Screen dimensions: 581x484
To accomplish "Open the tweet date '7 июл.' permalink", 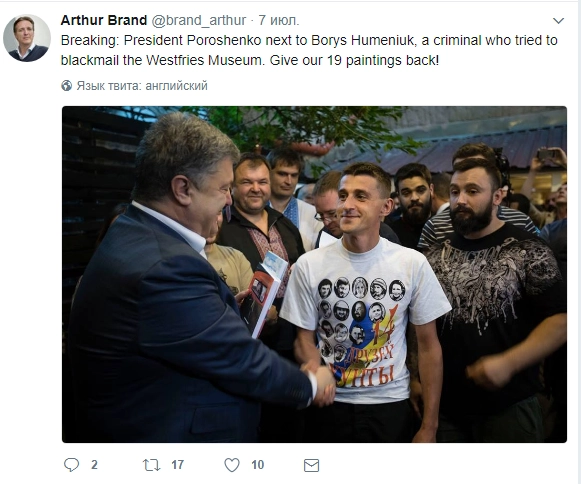I will coord(279,20).
